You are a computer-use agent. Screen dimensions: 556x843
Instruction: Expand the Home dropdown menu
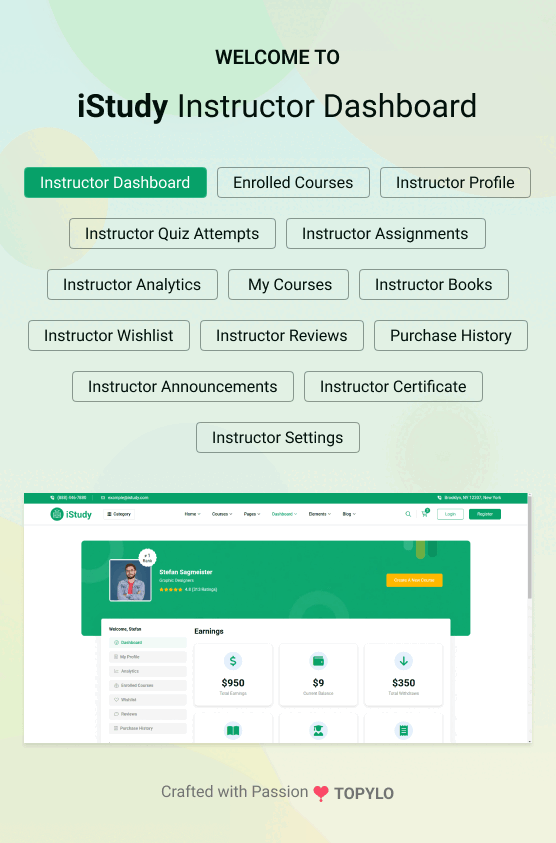click(x=193, y=514)
